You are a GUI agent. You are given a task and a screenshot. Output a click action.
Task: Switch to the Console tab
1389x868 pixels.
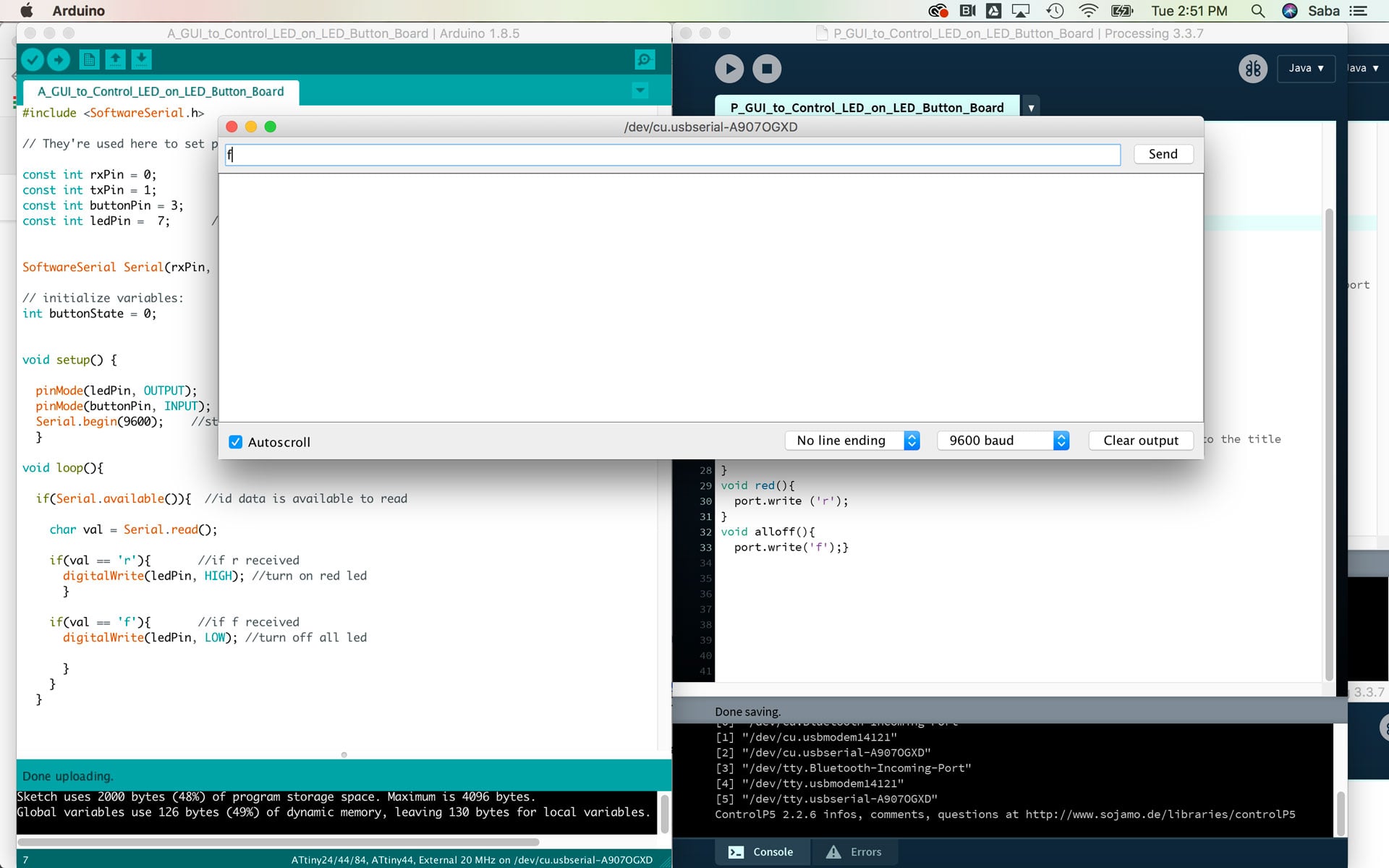(x=763, y=852)
